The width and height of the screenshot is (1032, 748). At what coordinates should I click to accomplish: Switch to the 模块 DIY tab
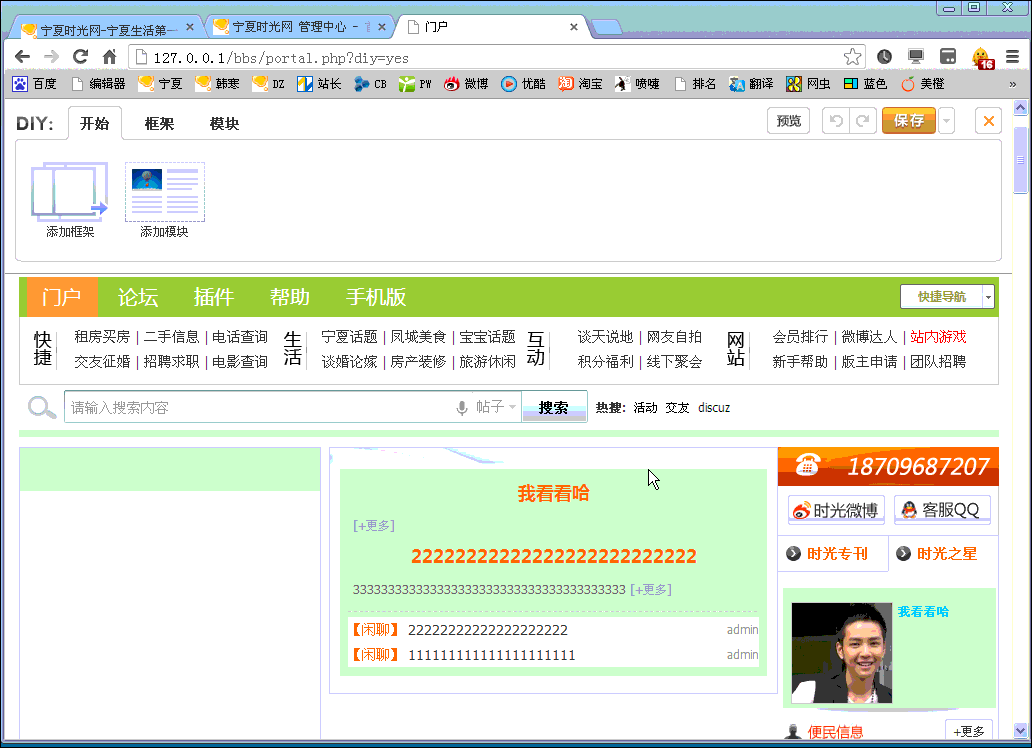pyautogui.click(x=224, y=123)
